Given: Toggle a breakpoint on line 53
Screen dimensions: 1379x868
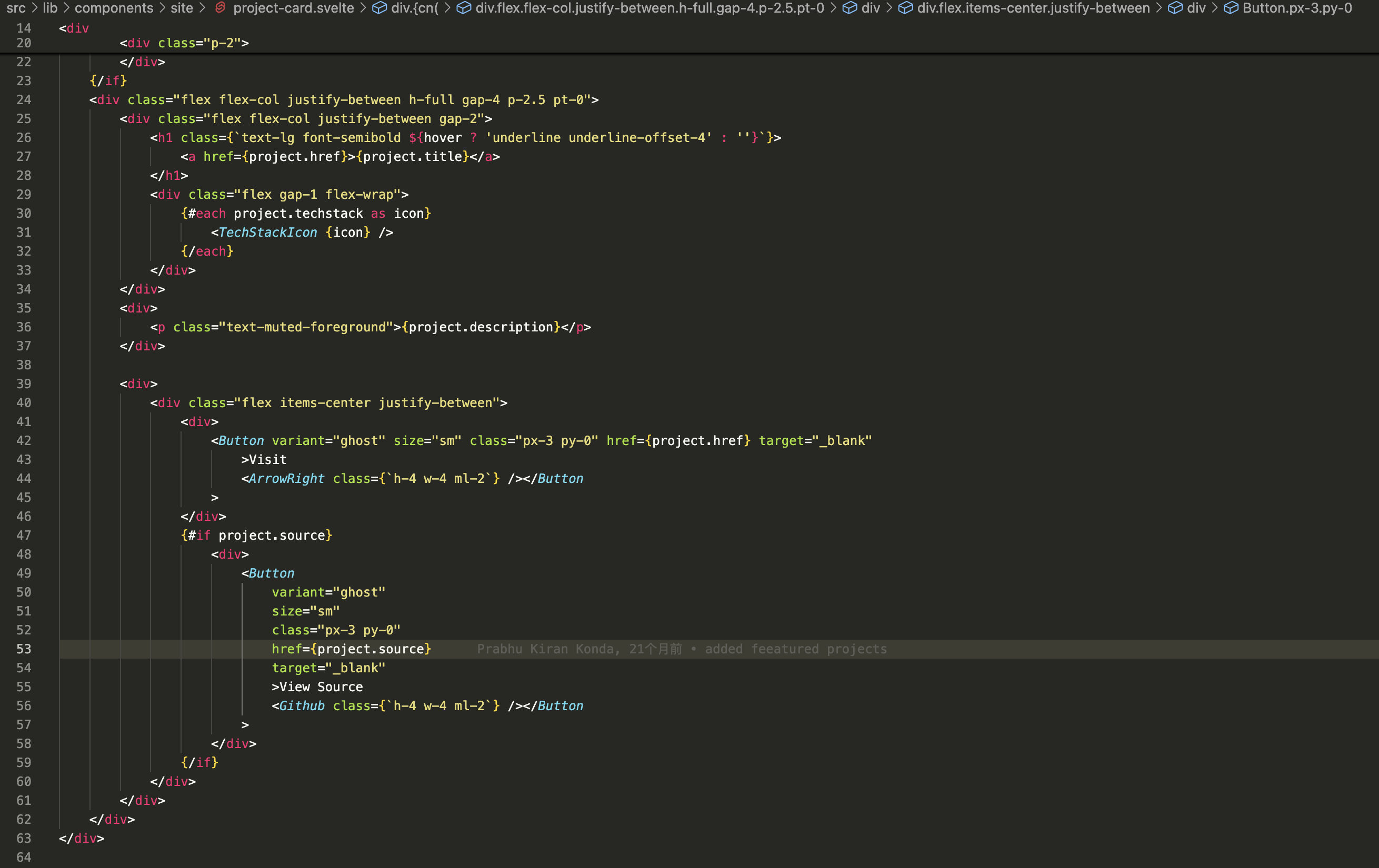Looking at the screenshot, I should pos(8,649).
